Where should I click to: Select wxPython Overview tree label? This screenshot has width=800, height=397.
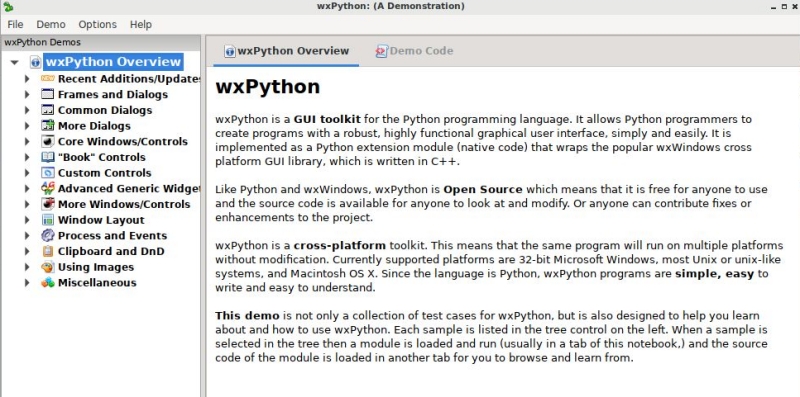tap(113, 62)
